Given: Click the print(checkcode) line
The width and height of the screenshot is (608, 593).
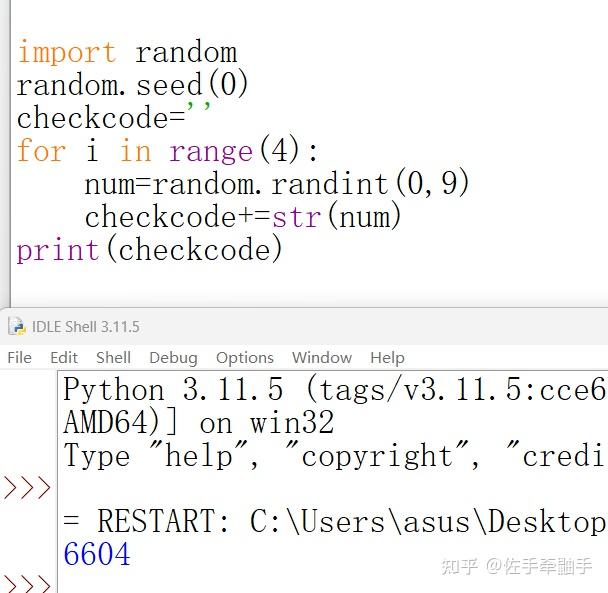Looking at the screenshot, I should click(x=149, y=249).
